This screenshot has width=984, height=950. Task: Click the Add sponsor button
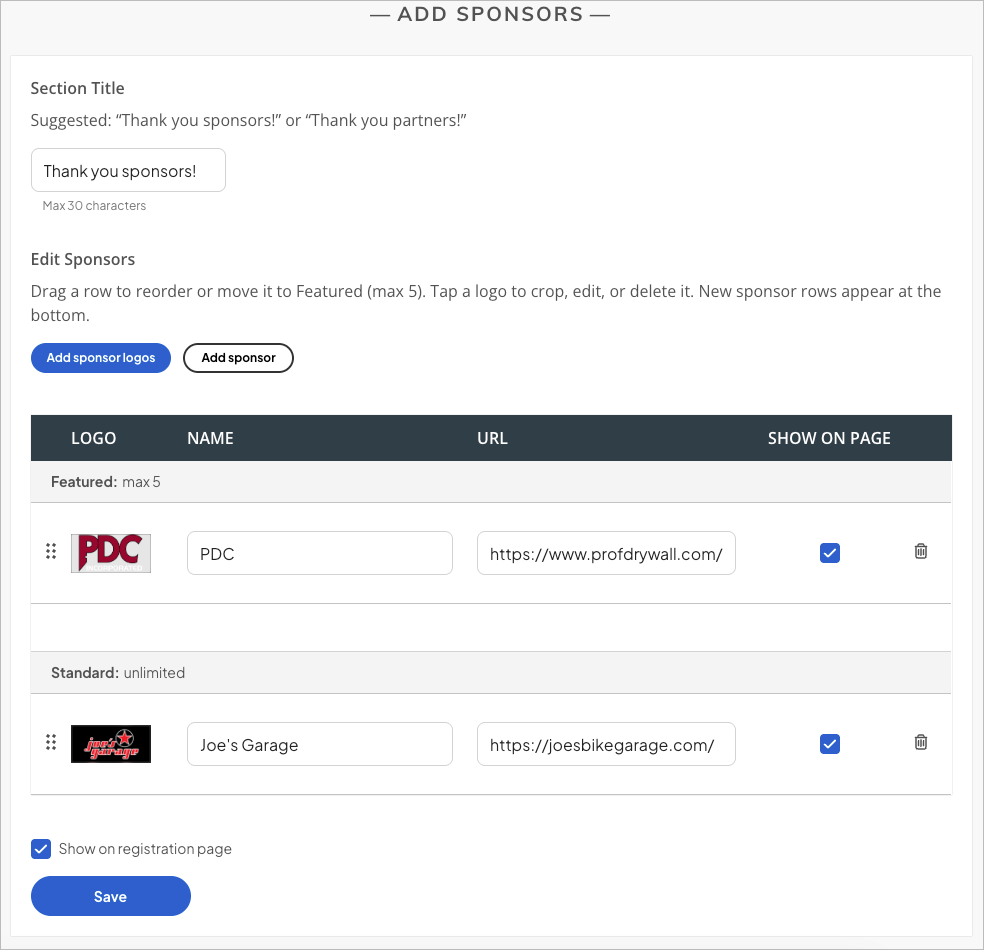pos(238,358)
